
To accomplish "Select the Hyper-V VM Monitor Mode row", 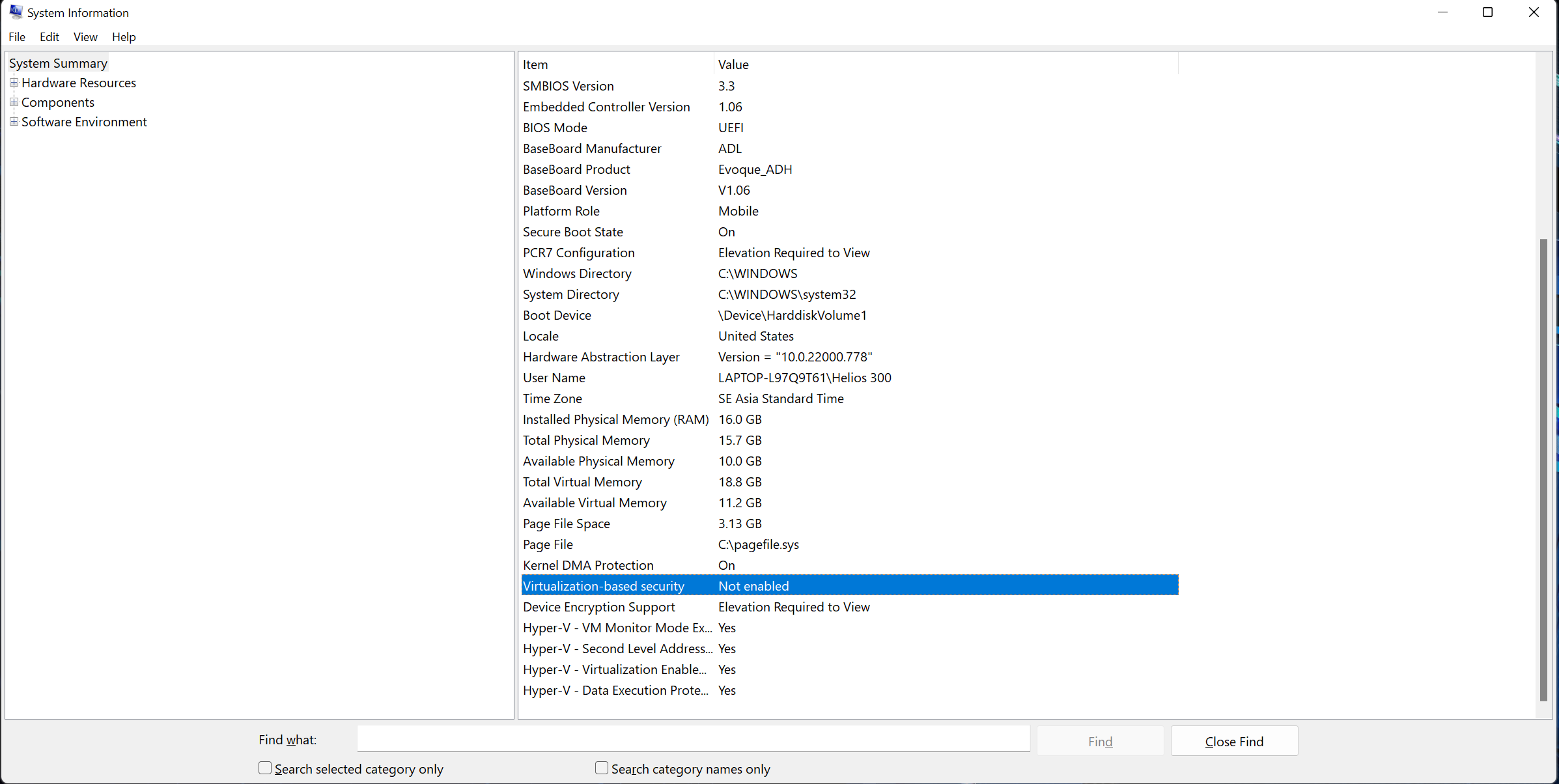I will 850,627.
